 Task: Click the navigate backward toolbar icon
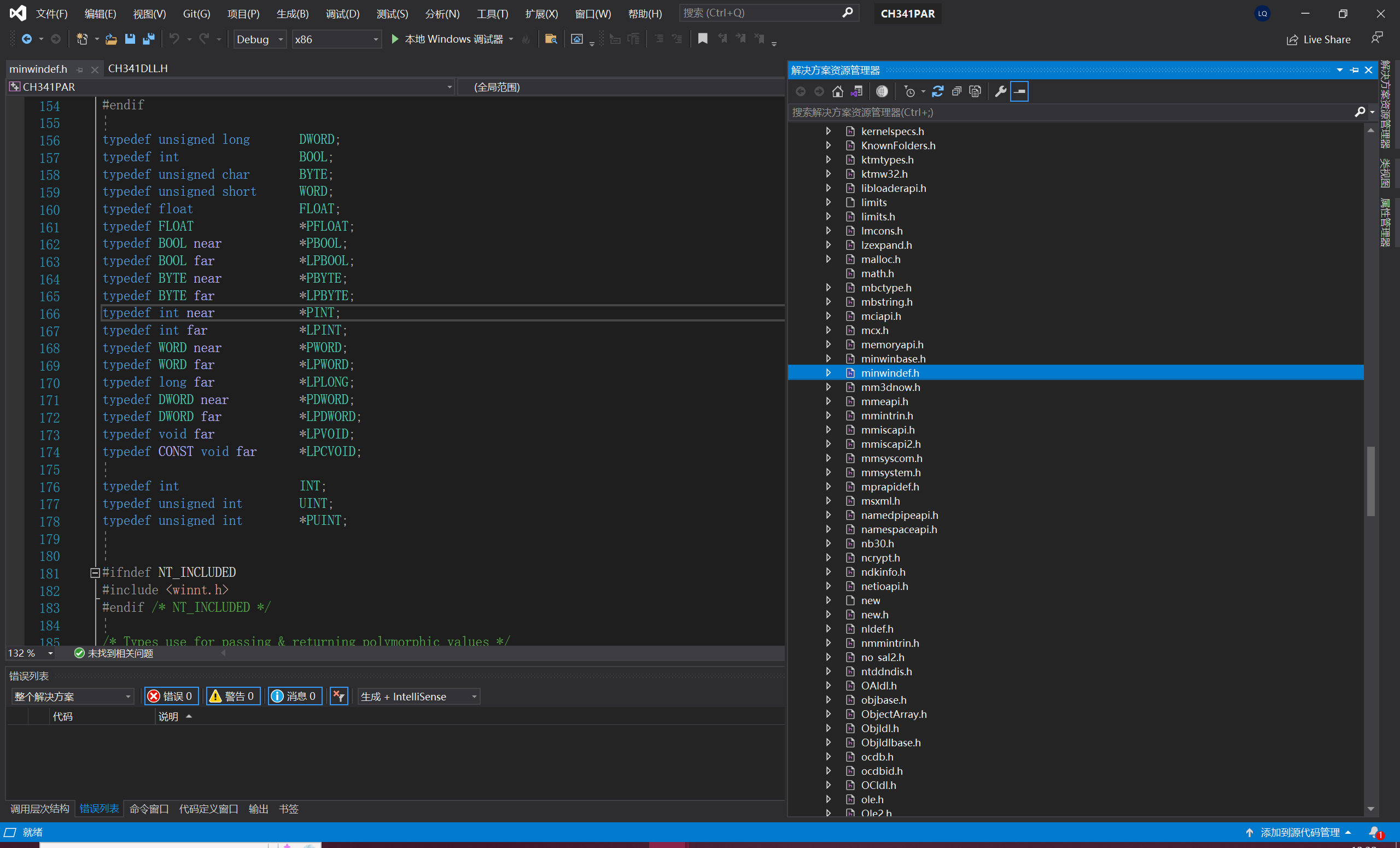point(26,39)
